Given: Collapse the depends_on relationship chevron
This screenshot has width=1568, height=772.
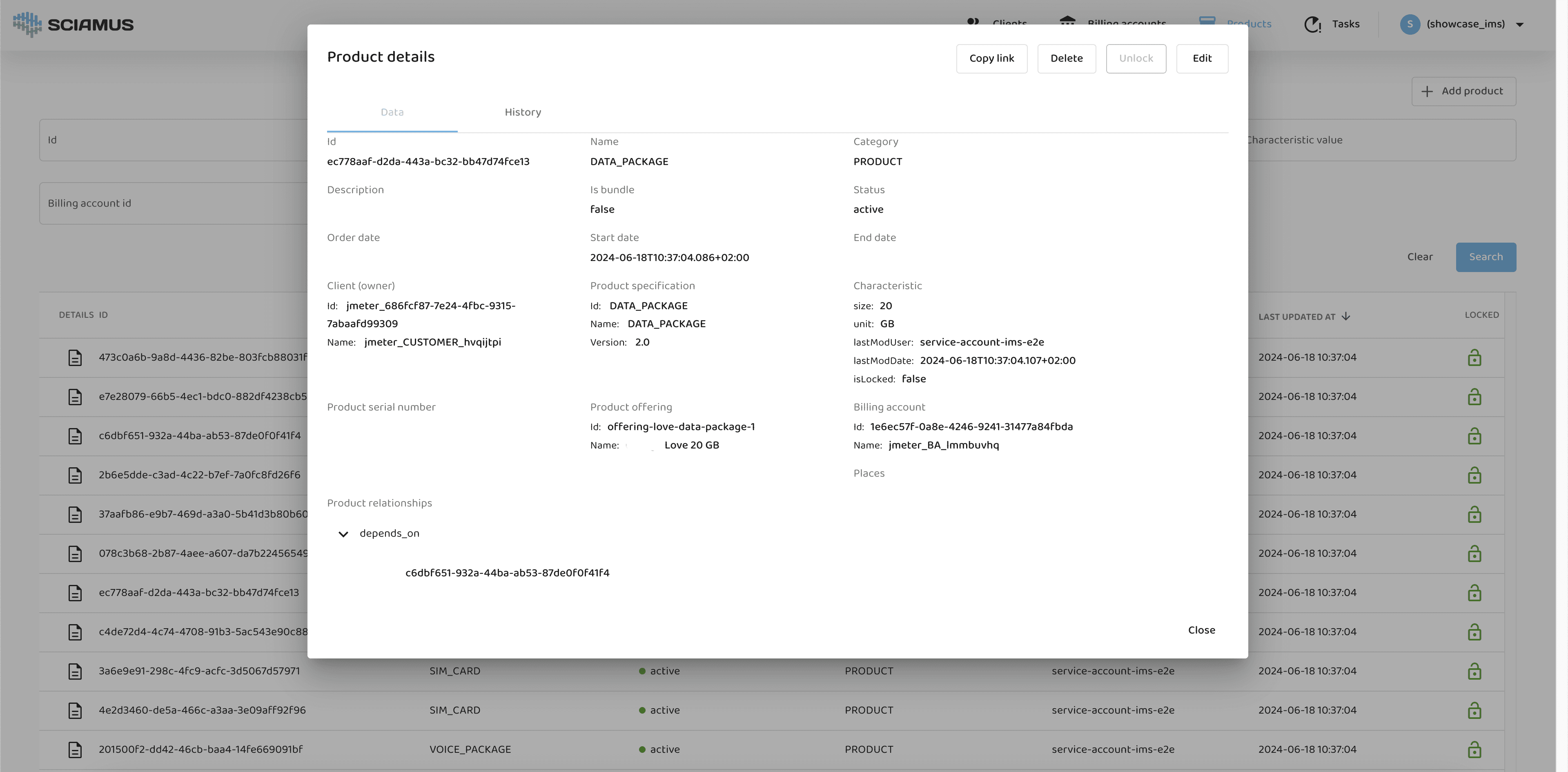Looking at the screenshot, I should click(343, 534).
